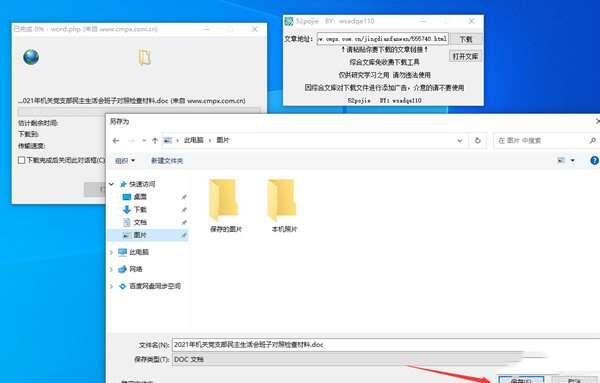Screen dimensions: 600x383
Task: Expand the 此电脑 (This PC) tree node
Action: [112, 252]
